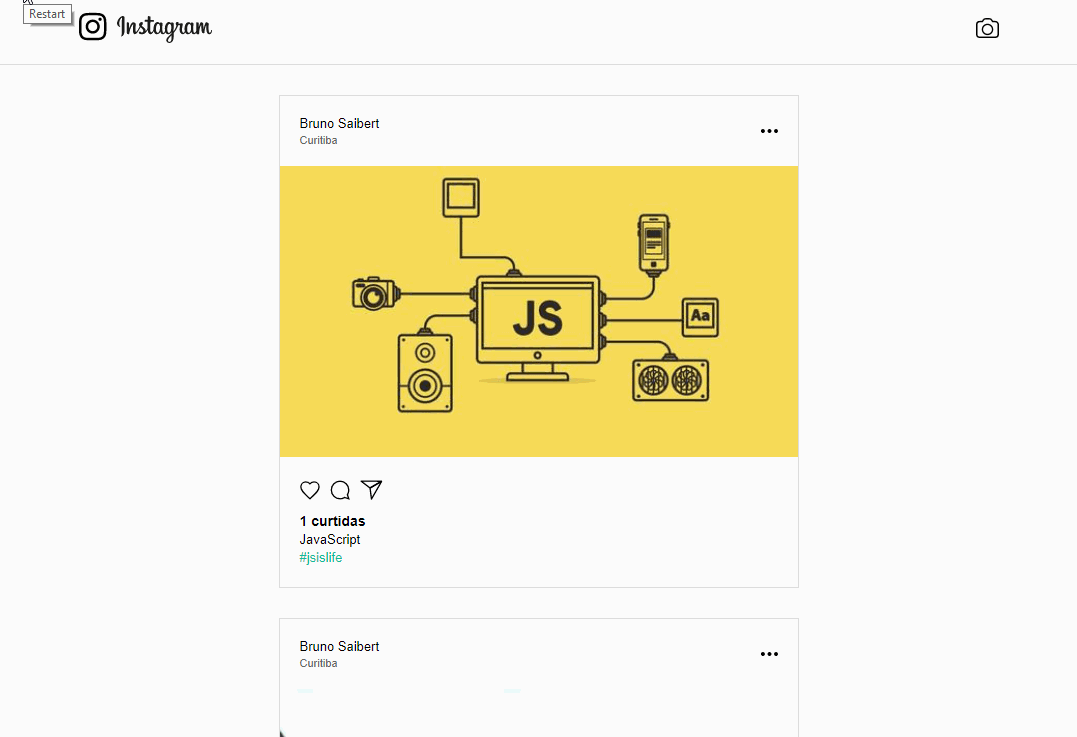The width and height of the screenshot is (1077, 737).
Task: Click the Curitiba location under second post
Action: (x=318, y=663)
